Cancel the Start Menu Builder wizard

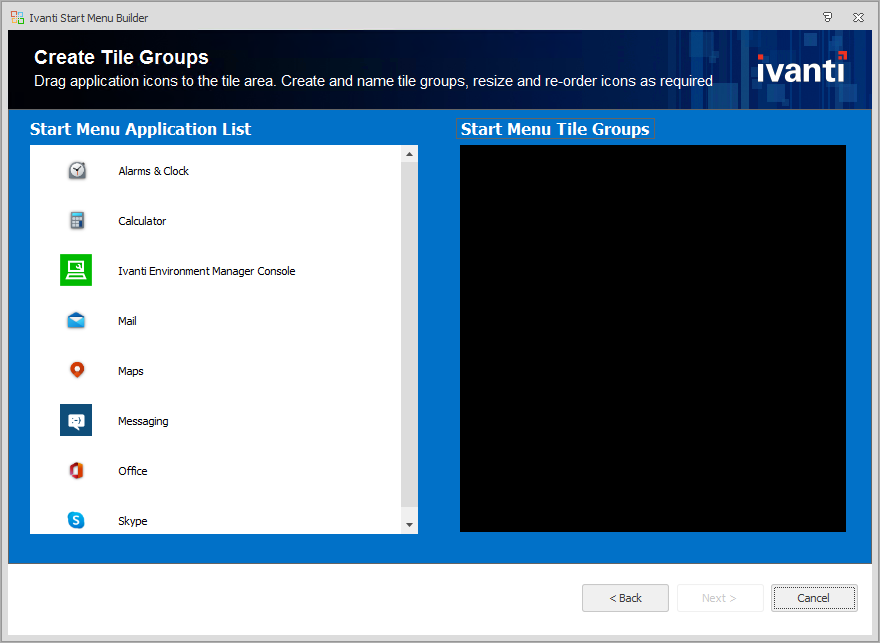[814, 598]
